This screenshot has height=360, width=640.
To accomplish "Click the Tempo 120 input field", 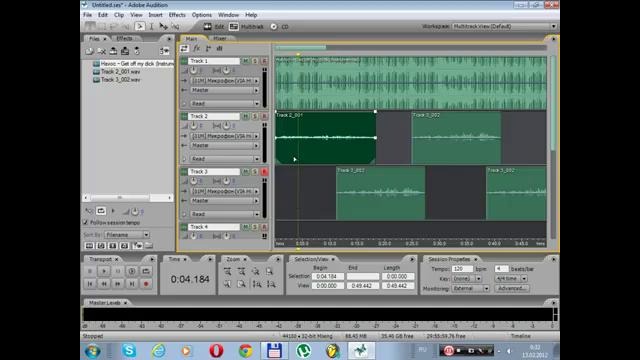I will click(x=462, y=269).
